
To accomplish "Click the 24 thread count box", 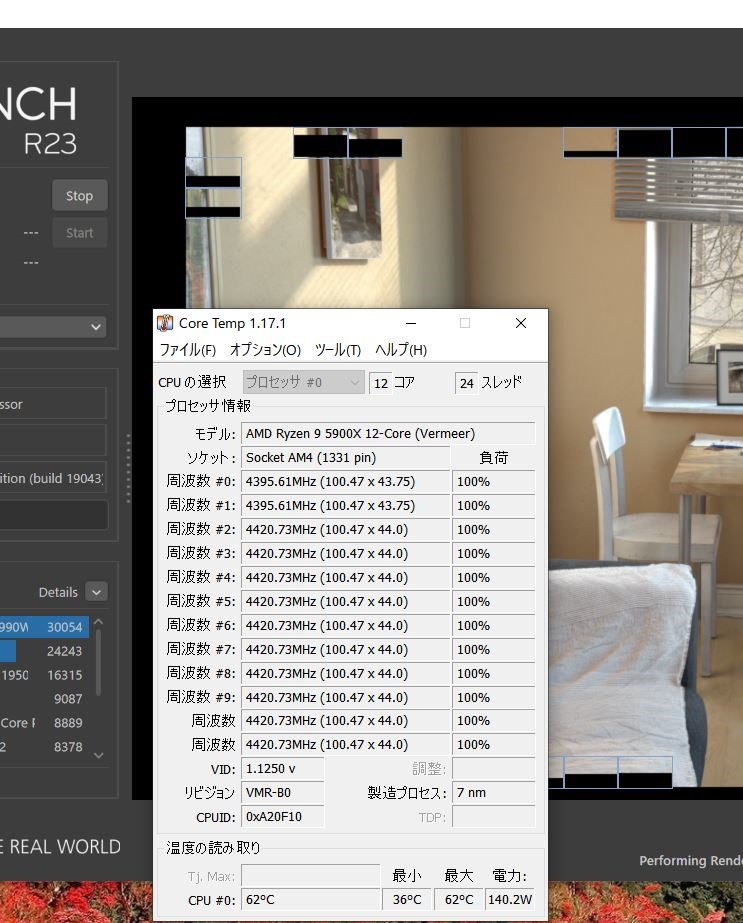I will [466, 383].
